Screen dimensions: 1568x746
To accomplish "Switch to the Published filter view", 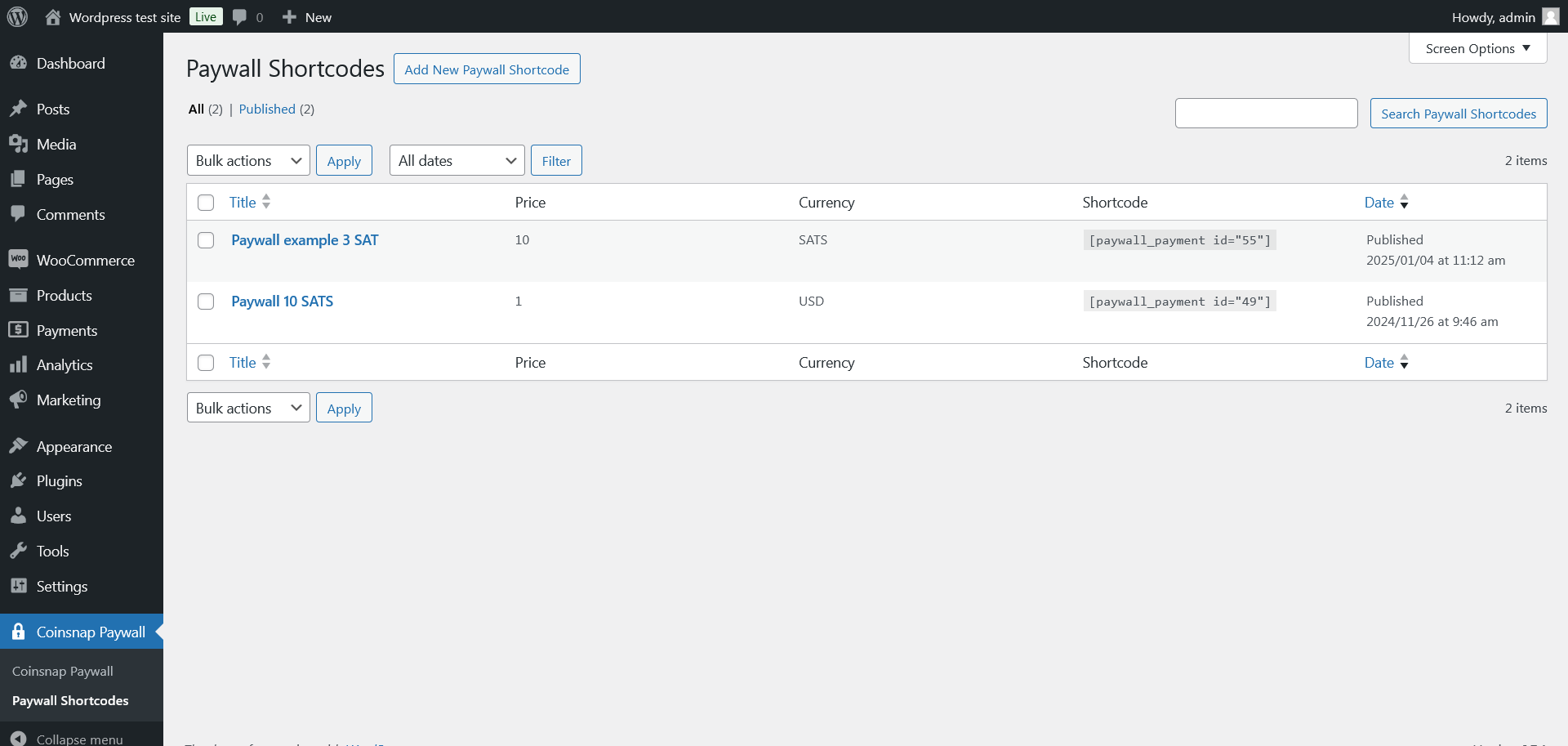I will coord(266,109).
